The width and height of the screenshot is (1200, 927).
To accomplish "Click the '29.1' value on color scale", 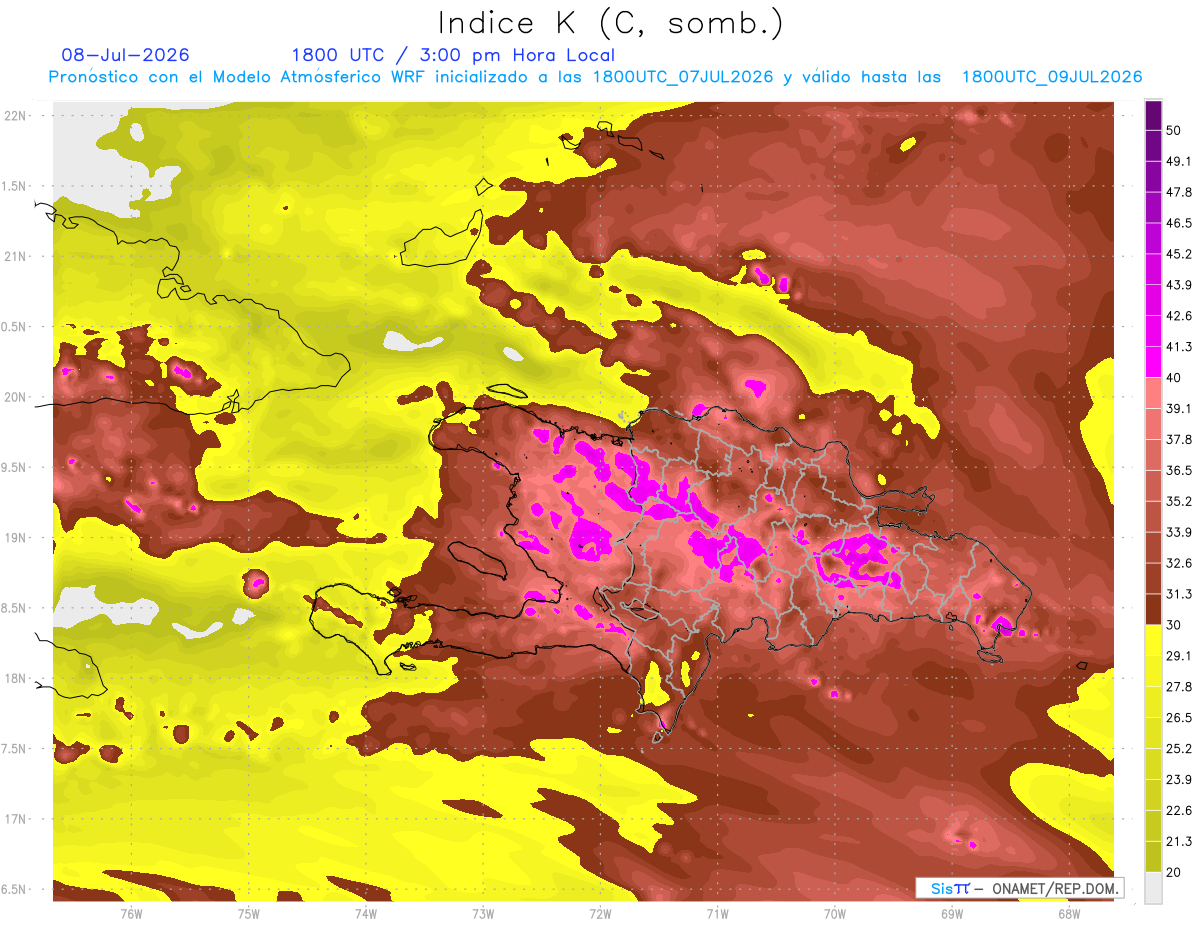I will point(1178,656).
